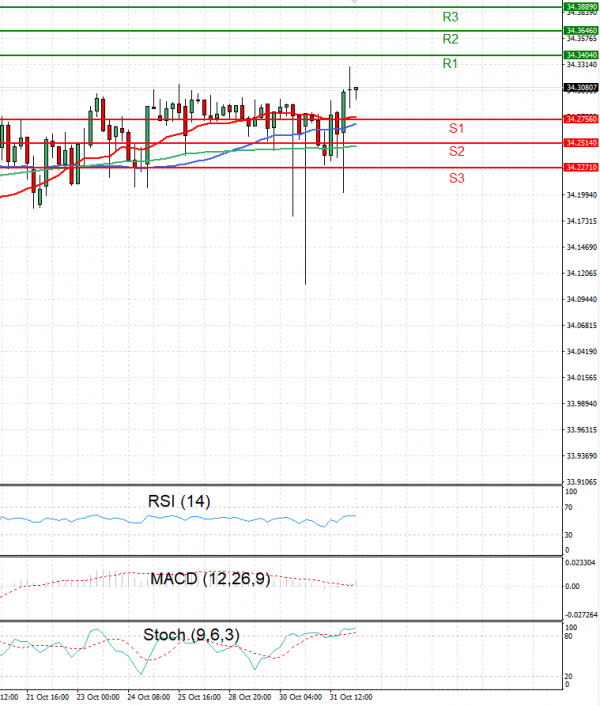Click the current price tag 34.30807
Viewport: 600px width, 706px height.
pos(581,87)
